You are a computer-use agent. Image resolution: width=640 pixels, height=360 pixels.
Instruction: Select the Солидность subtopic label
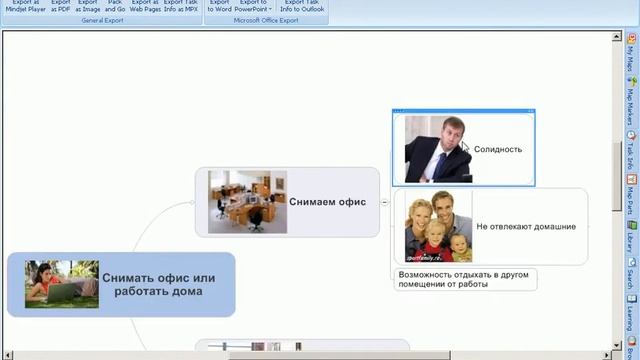[x=498, y=149]
